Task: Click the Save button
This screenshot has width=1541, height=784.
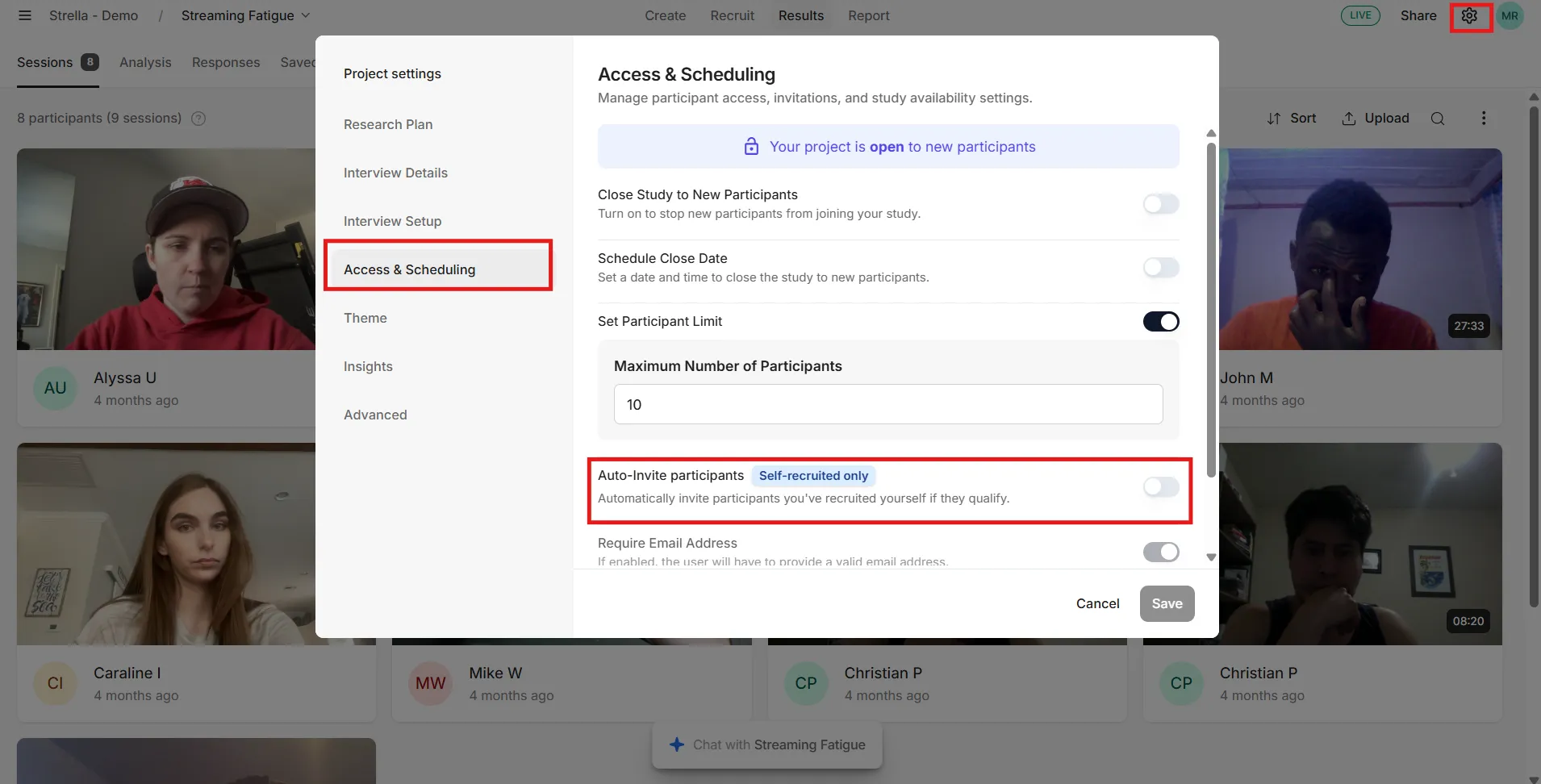Action: 1167,603
